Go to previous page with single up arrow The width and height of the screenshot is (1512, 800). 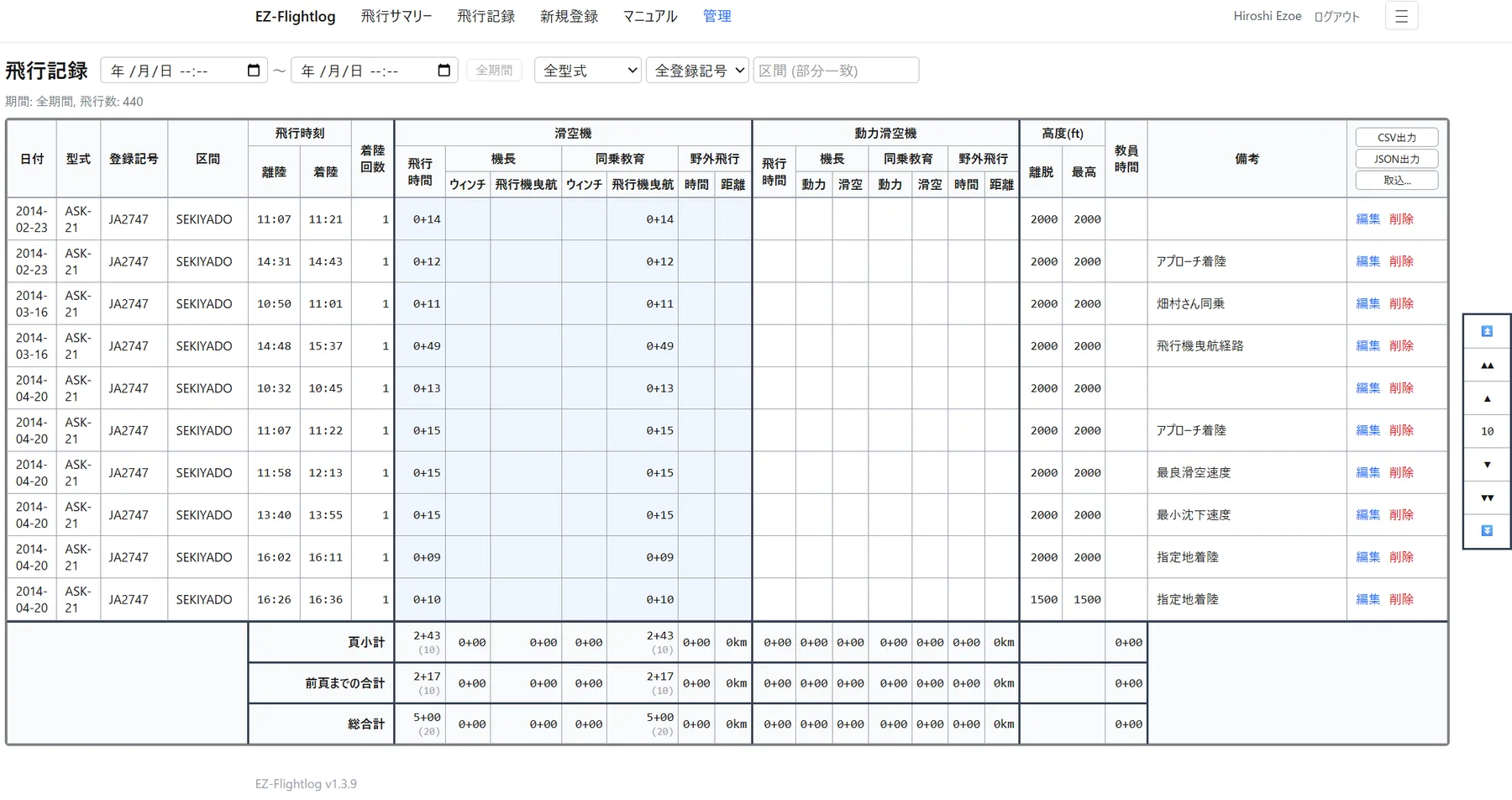(1487, 398)
